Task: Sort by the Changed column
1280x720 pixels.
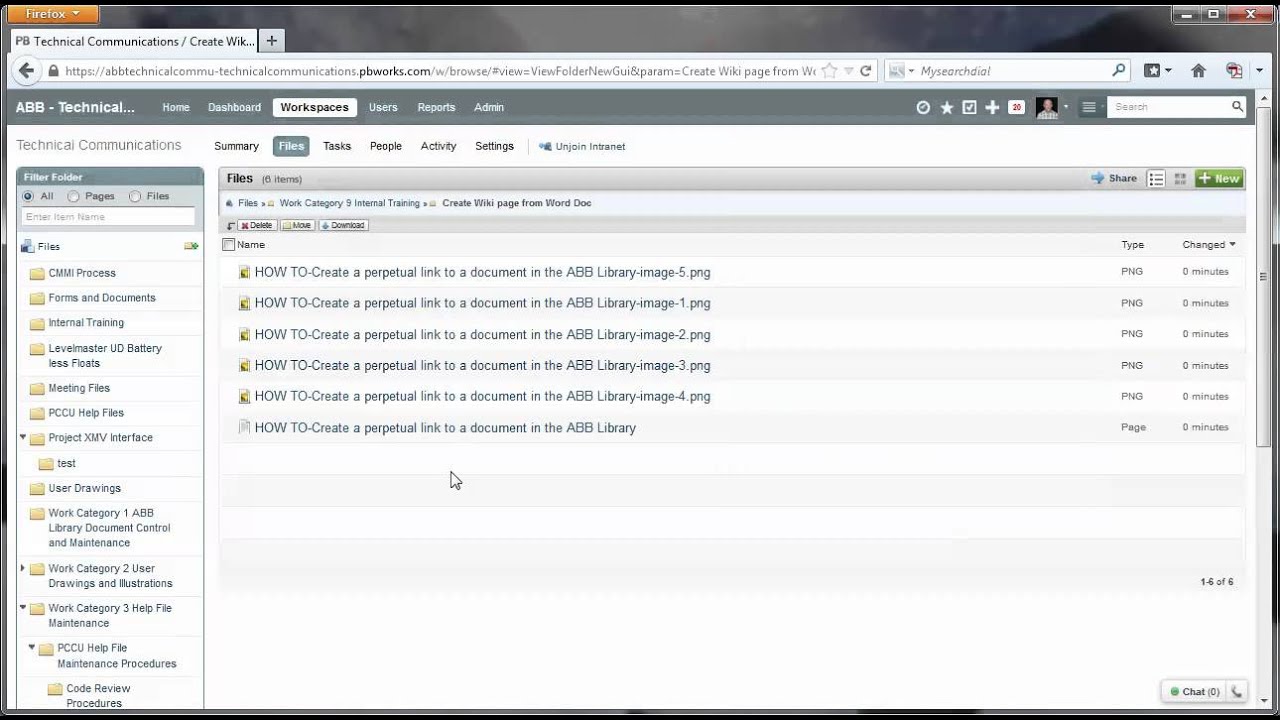Action: [1208, 244]
